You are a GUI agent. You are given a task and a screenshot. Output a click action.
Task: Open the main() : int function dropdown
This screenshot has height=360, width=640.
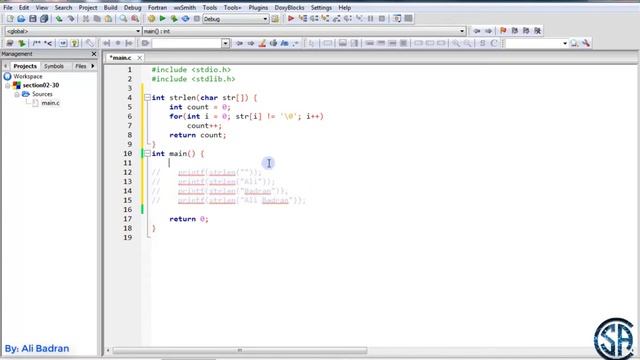pyautogui.click(x=462, y=31)
